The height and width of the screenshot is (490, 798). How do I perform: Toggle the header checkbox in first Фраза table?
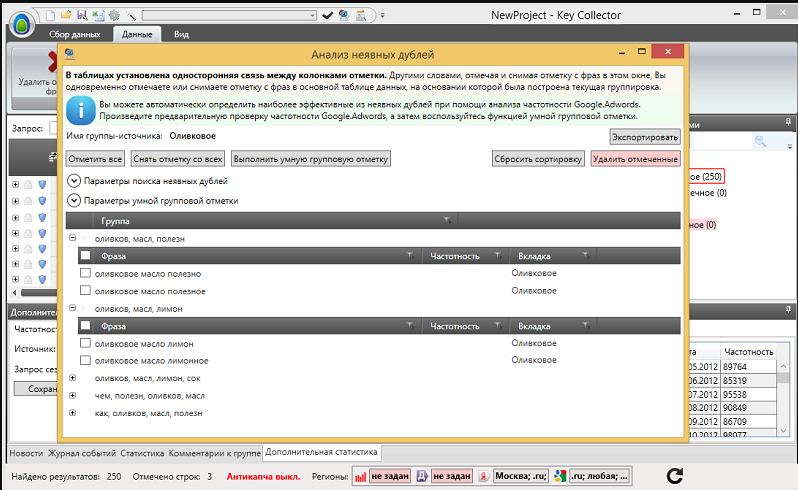pos(86,255)
